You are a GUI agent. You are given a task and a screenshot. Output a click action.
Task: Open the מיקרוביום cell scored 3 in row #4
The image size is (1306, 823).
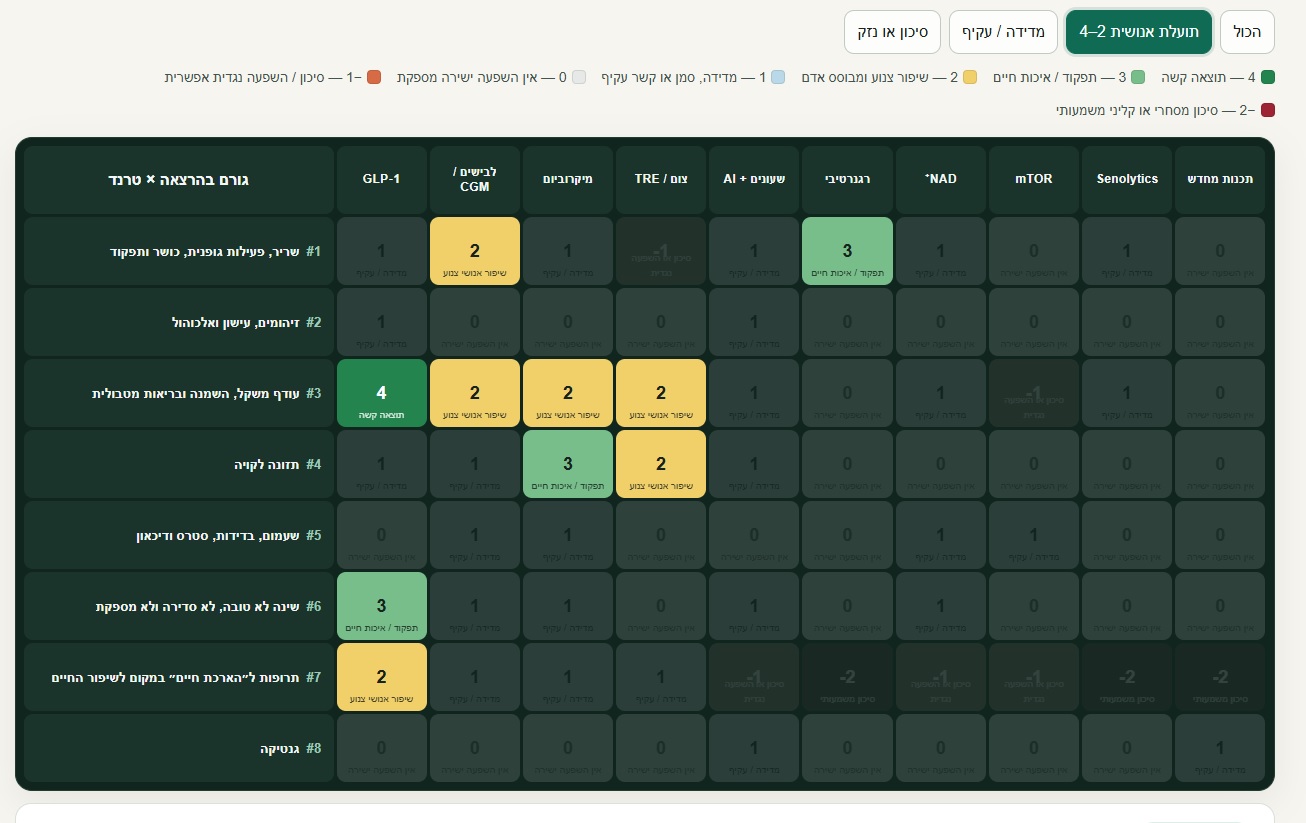(x=567, y=464)
